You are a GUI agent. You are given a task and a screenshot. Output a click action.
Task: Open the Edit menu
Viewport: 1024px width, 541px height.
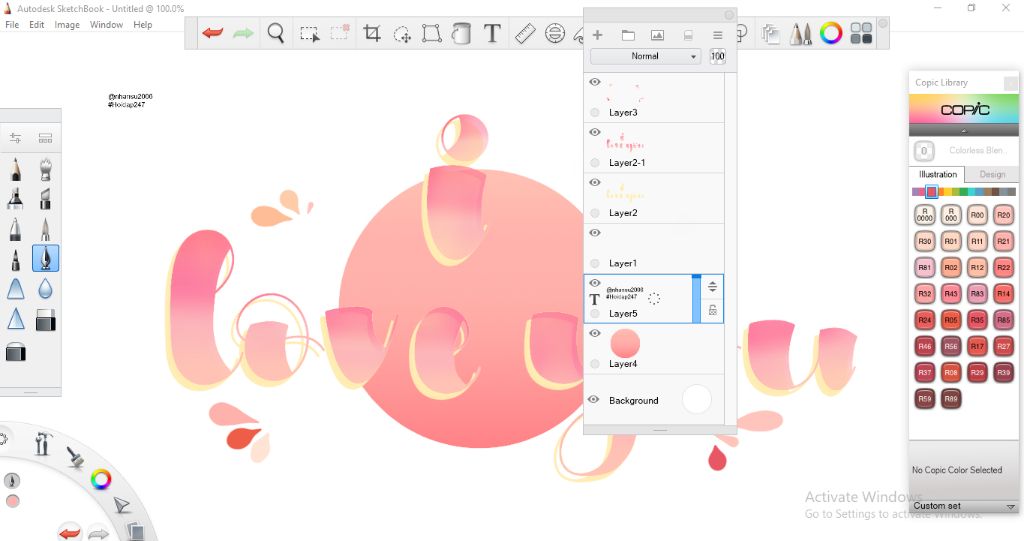pos(37,25)
